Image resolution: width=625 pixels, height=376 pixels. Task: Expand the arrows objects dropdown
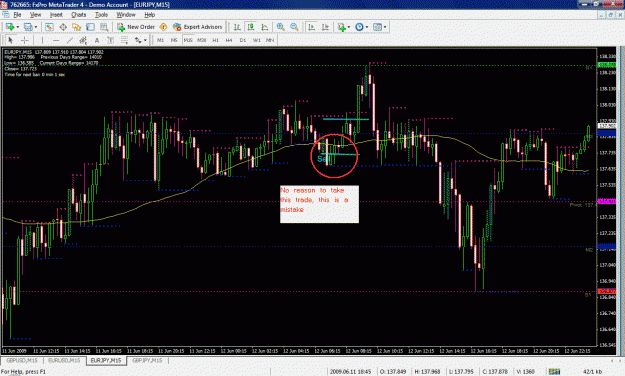[x=145, y=40]
